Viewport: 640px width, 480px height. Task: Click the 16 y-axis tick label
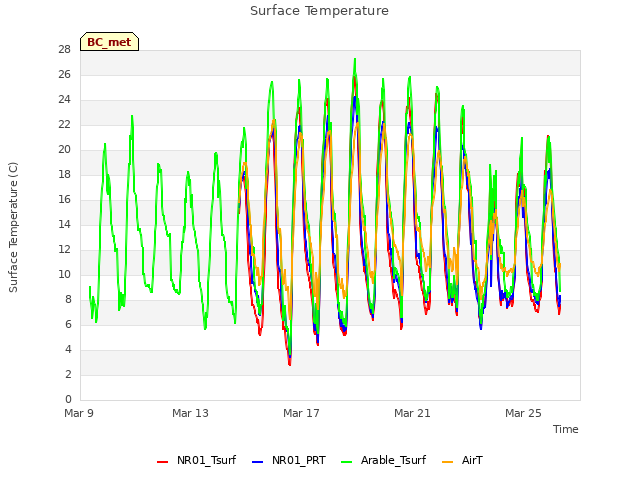point(64,200)
